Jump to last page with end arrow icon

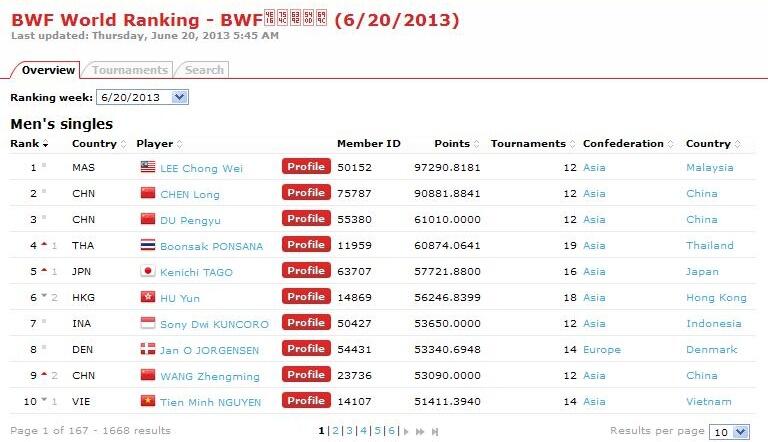[x=435, y=432]
